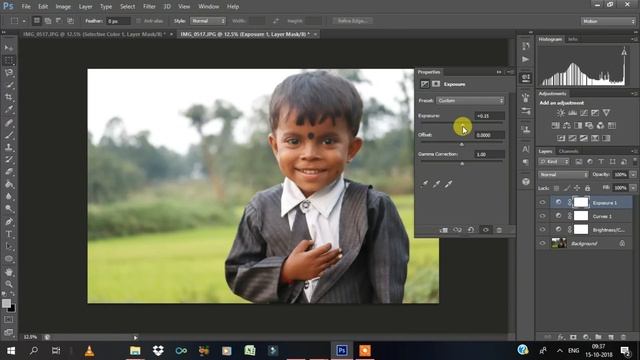Click the Gamma Correction slider handle

[462, 164]
